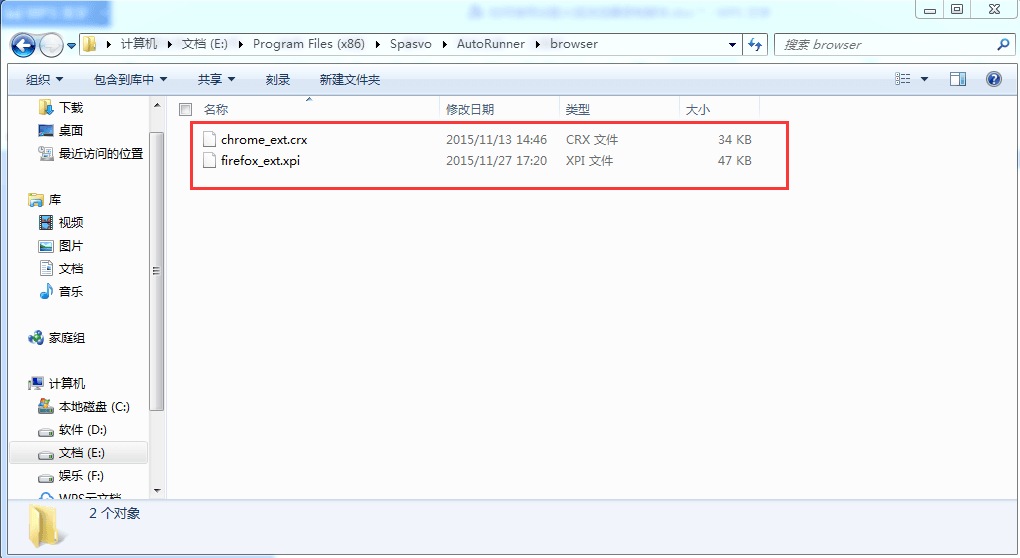Click the CRX 文件 type cell

[x=592, y=140]
